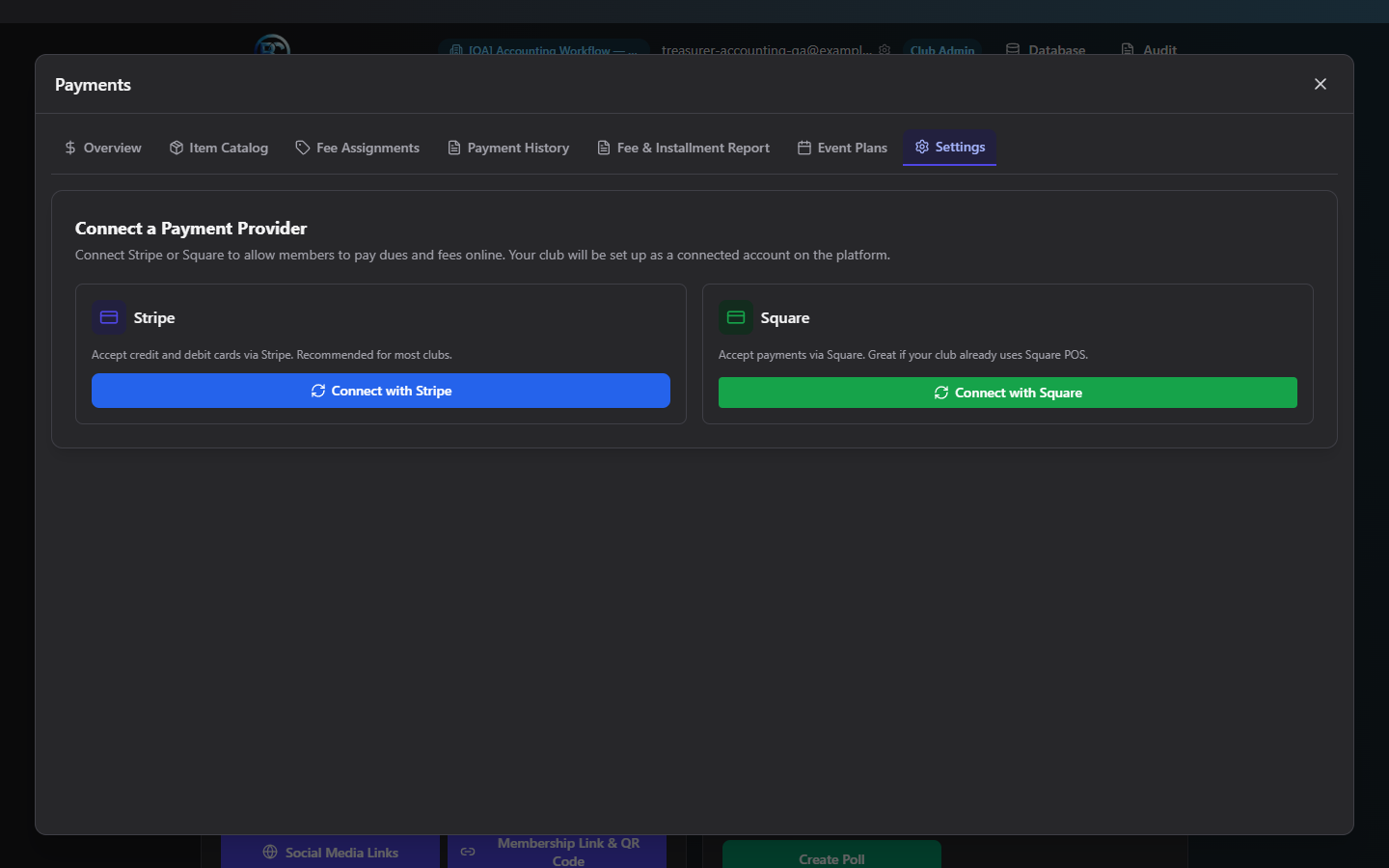The image size is (1389, 868).
Task: Click Connect with Stripe button
Action: point(381,391)
